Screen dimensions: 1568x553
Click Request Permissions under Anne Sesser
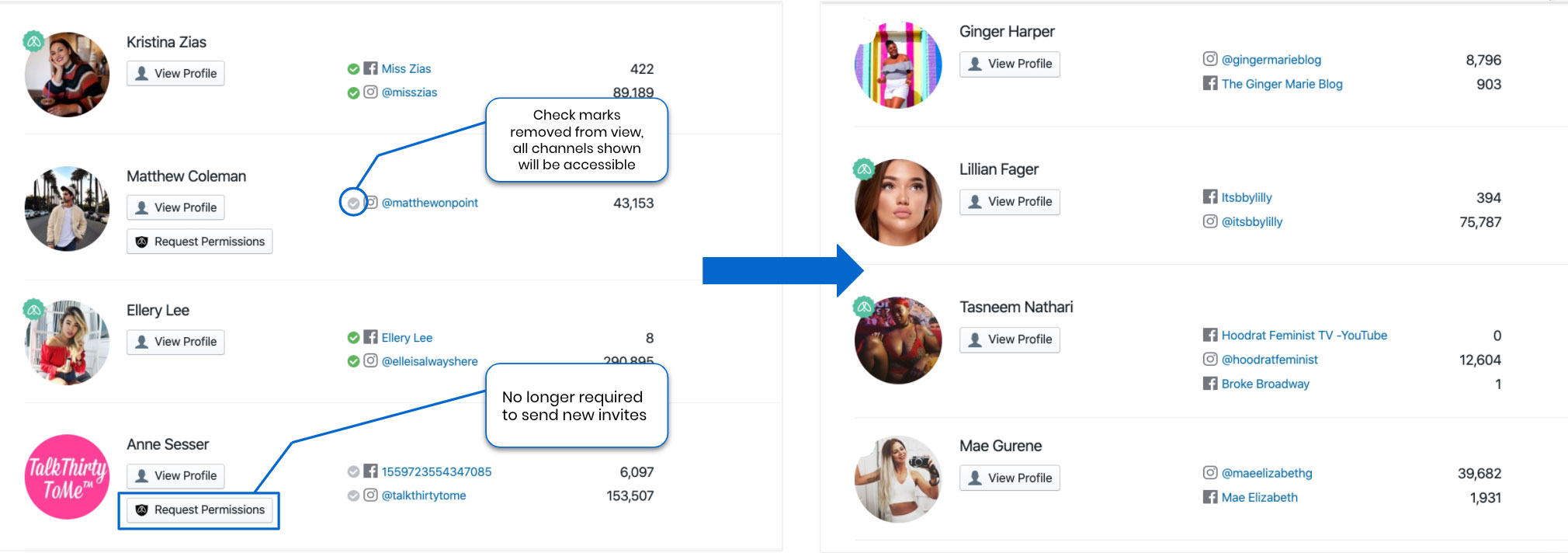[x=199, y=510]
